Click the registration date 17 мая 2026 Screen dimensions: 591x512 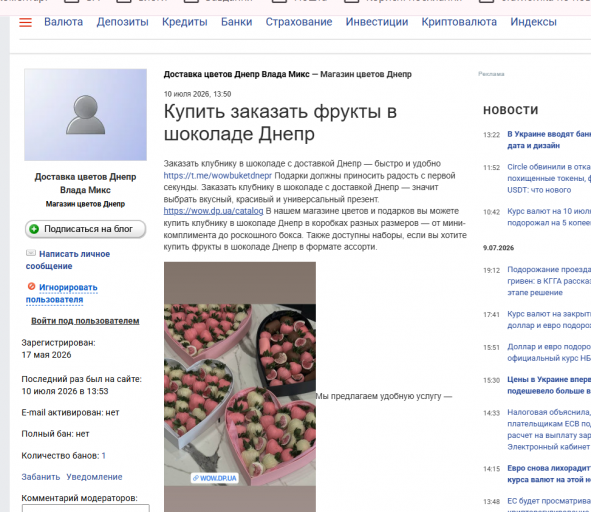pos(46,355)
